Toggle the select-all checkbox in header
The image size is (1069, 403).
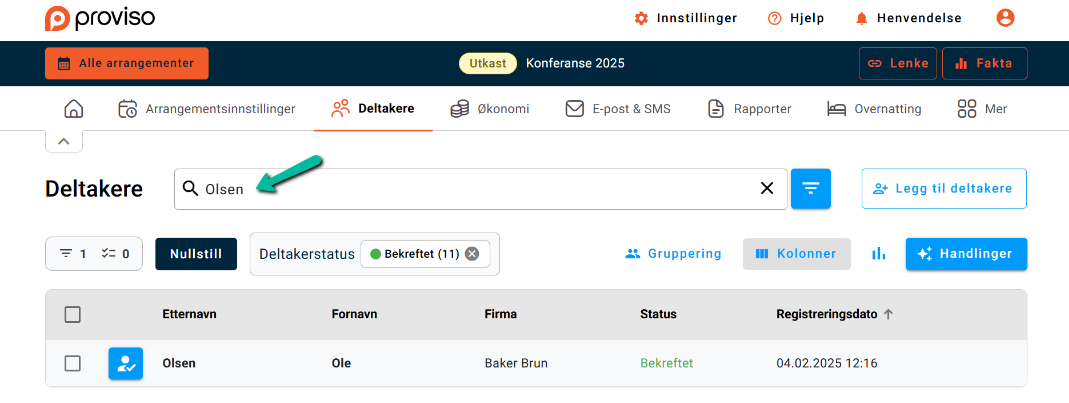coord(72,314)
